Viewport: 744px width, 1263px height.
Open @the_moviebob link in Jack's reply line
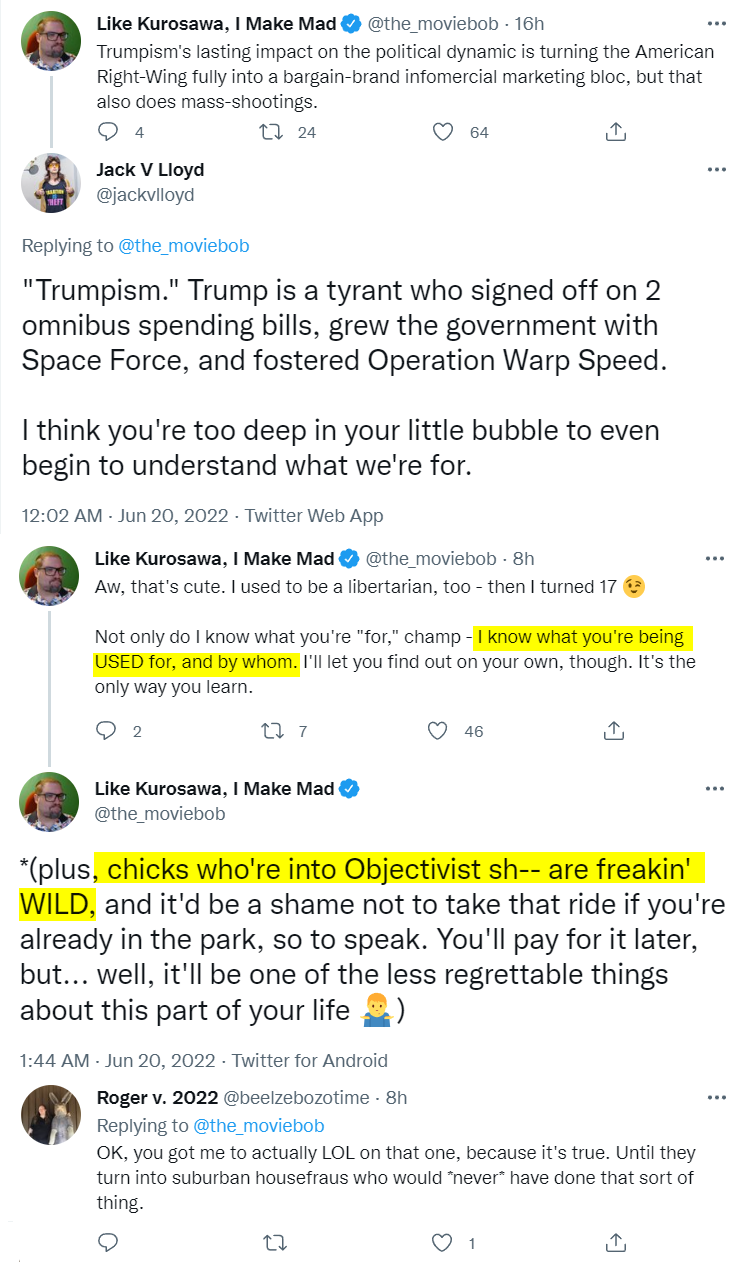(183, 246)
